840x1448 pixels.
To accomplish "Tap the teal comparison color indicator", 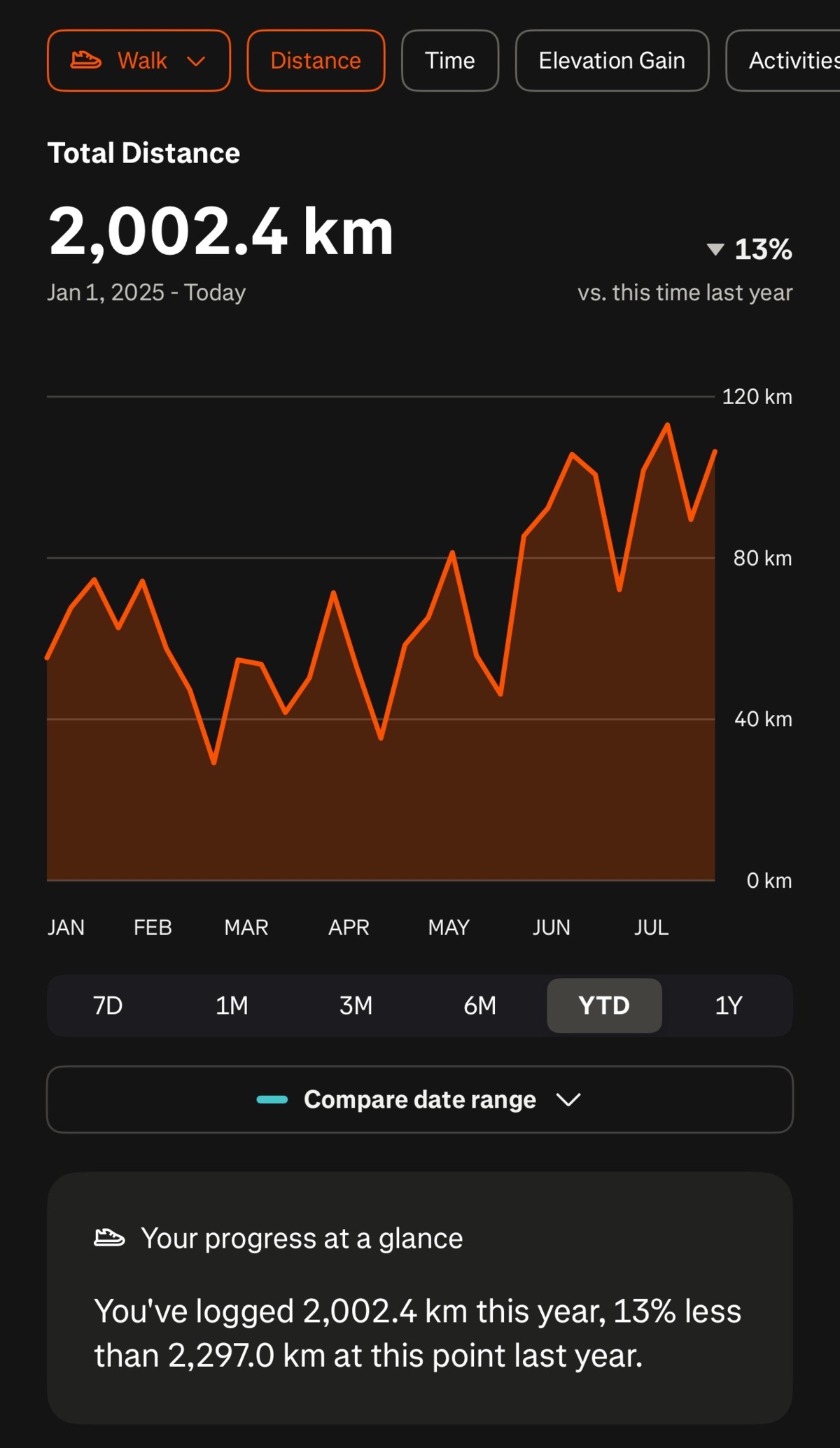I will pyautogui.click(x=272, y=1099).
